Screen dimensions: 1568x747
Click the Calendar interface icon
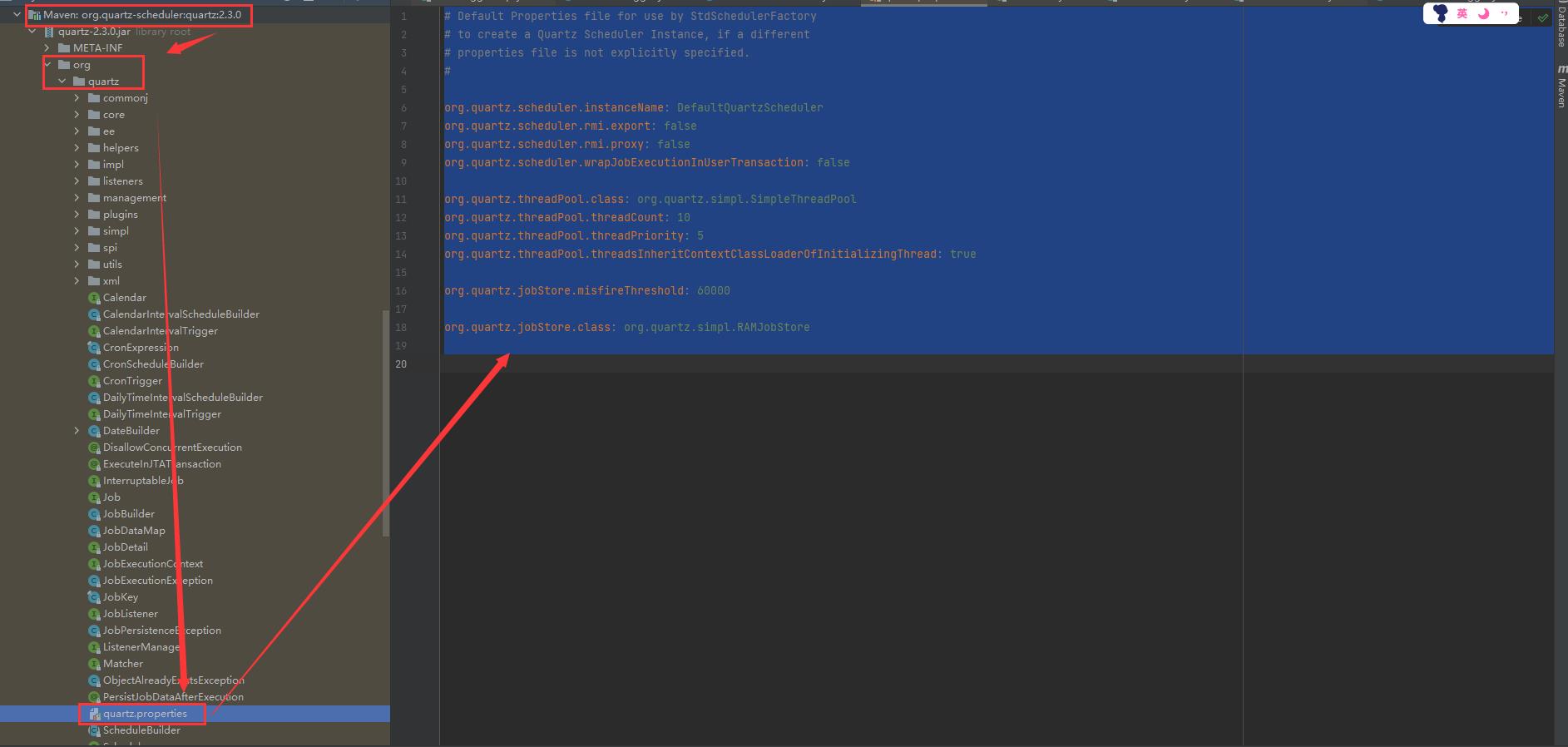pos(94,297)
